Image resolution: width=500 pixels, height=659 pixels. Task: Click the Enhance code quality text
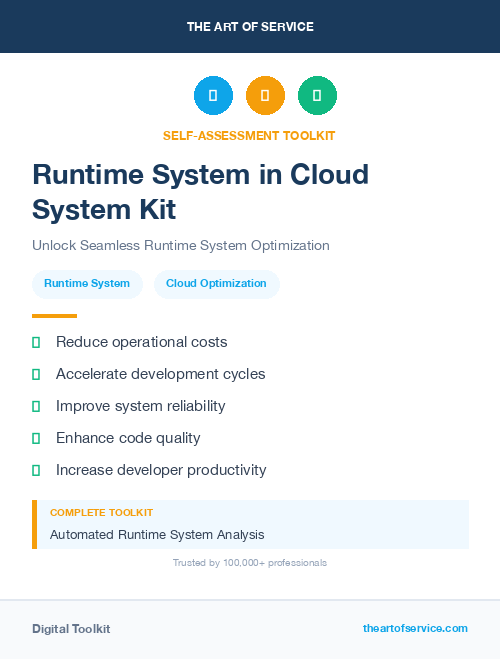(128, 438)
